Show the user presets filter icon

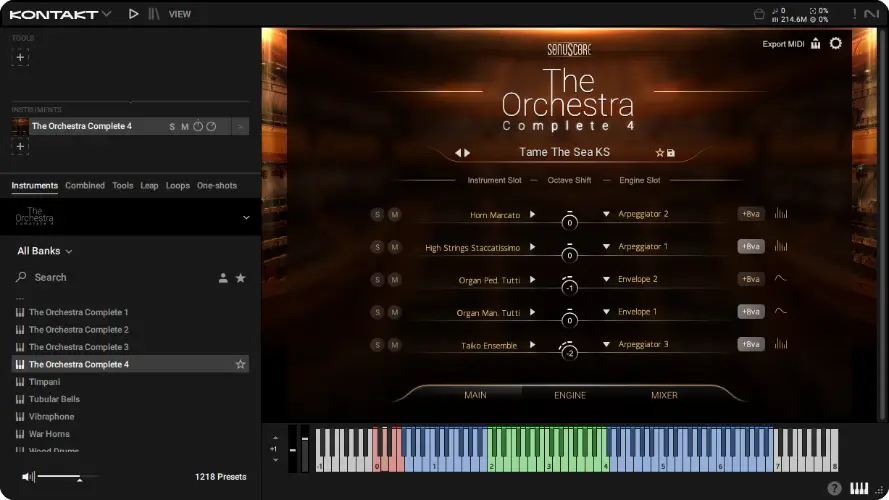tap(223, 278)
